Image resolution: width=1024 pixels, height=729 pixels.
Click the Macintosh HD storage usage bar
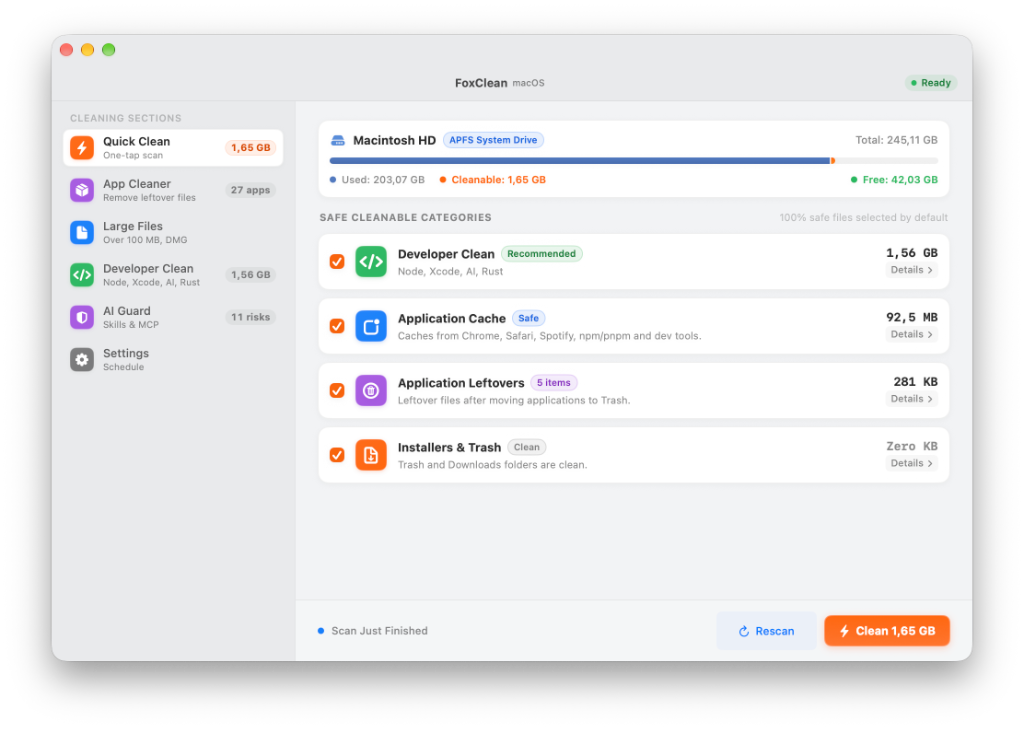(633, 161)
